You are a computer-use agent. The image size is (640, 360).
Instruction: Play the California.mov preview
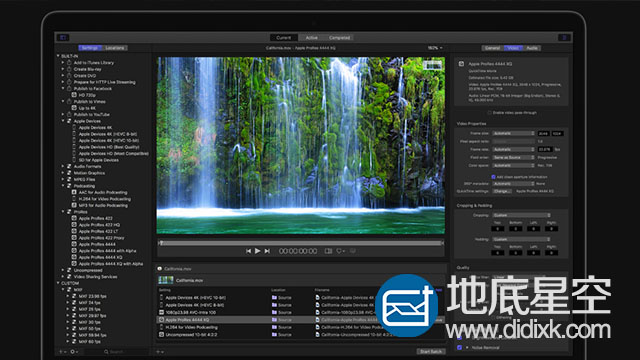click(x=257, y=251)
